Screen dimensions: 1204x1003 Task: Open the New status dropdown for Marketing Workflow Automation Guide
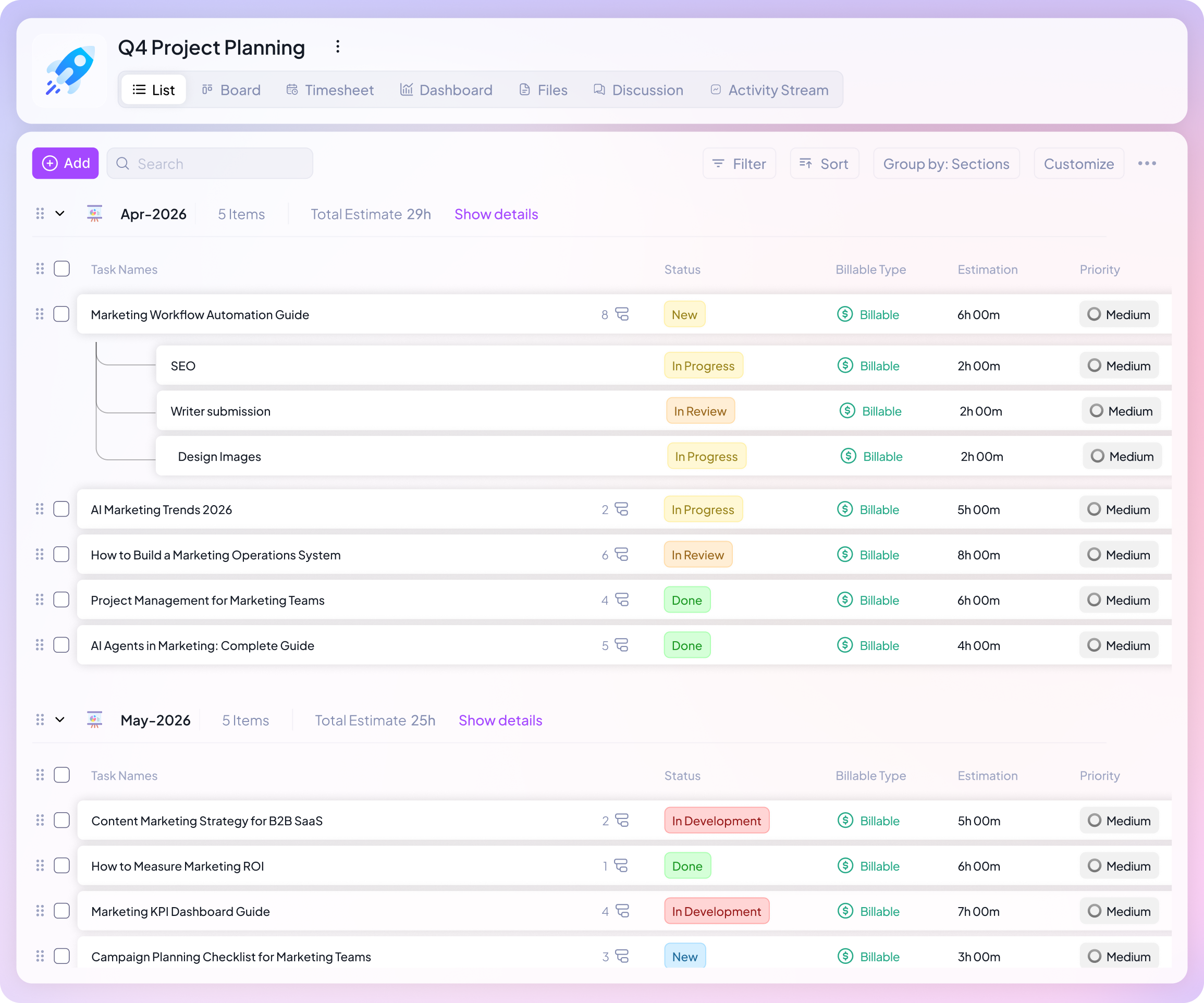(684, 314)
